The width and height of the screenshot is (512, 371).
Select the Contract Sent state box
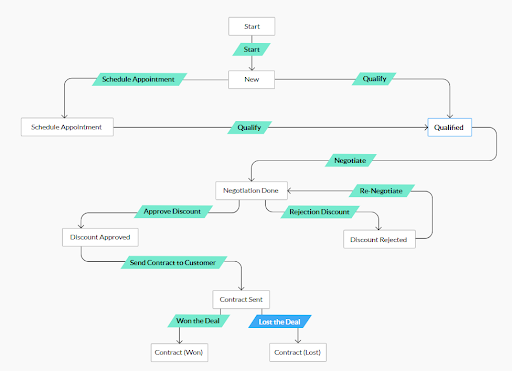pos(241,299)
